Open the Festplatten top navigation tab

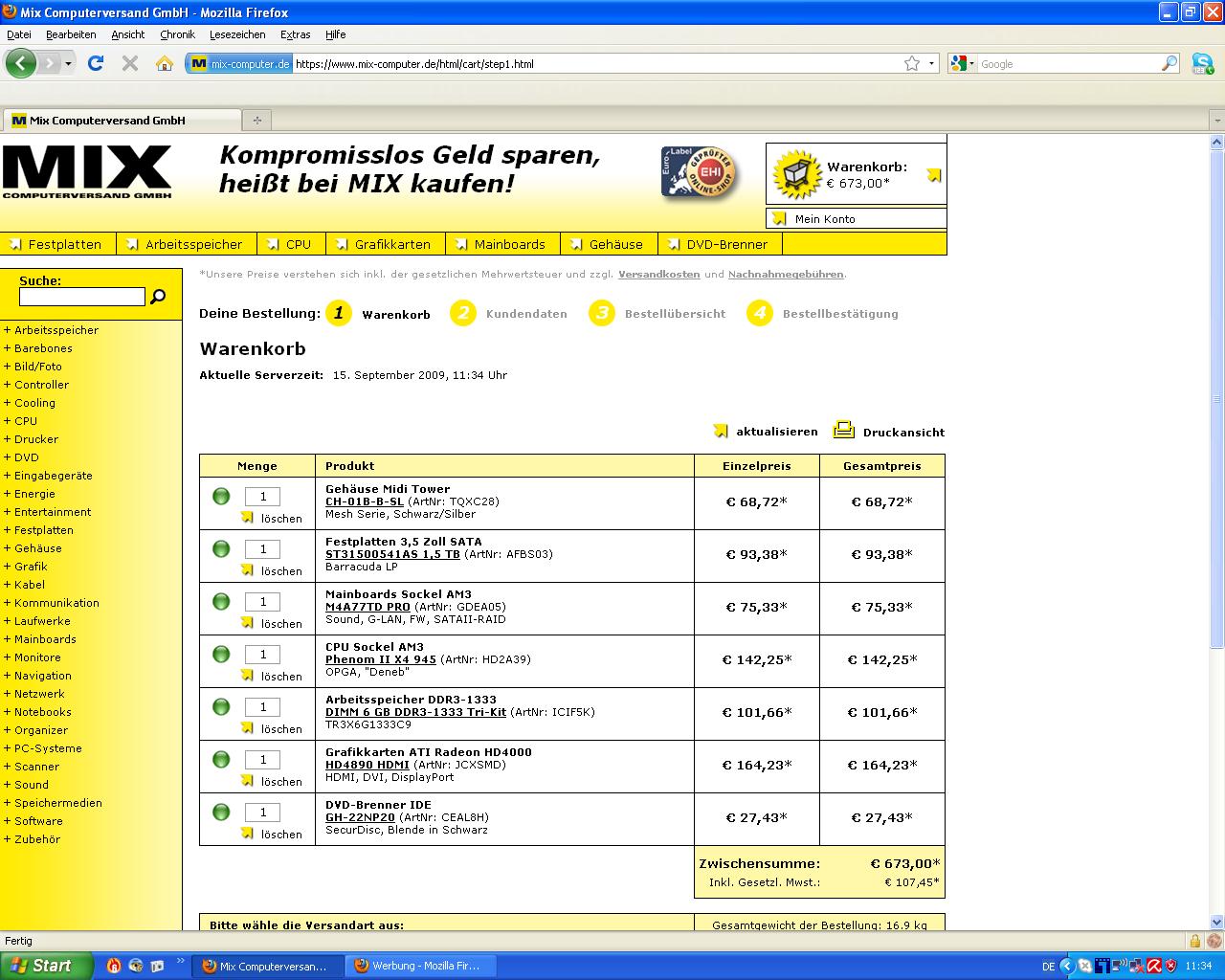coord(57,244)
